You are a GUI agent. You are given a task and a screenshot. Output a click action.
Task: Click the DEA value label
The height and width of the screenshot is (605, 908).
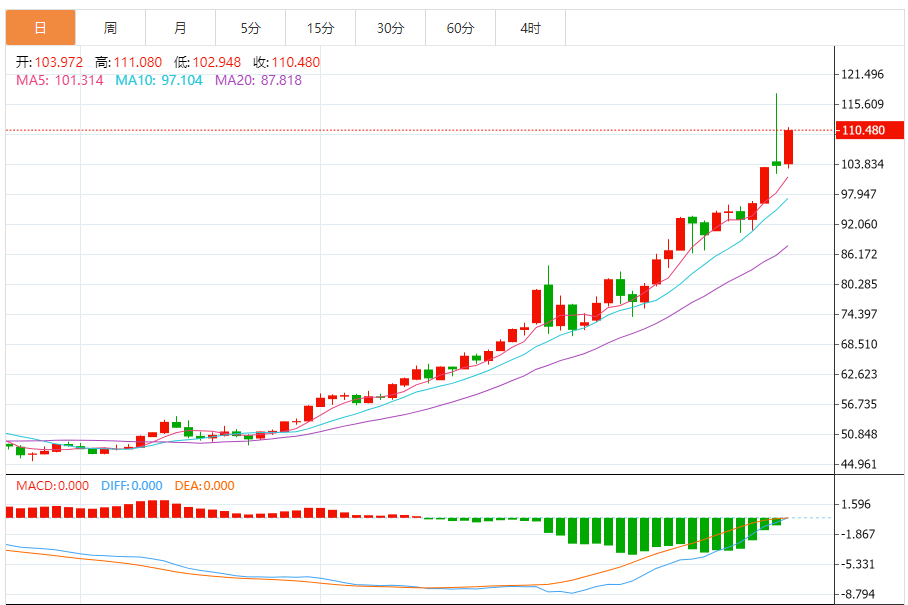point(204,486)
